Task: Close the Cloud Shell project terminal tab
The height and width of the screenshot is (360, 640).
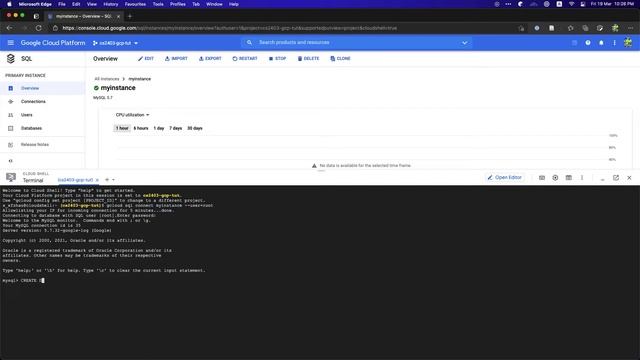Action: pos(97,180)
